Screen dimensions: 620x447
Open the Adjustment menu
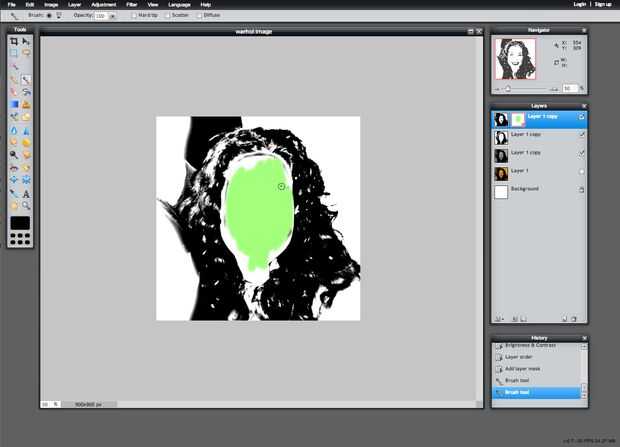coord(104,5)
